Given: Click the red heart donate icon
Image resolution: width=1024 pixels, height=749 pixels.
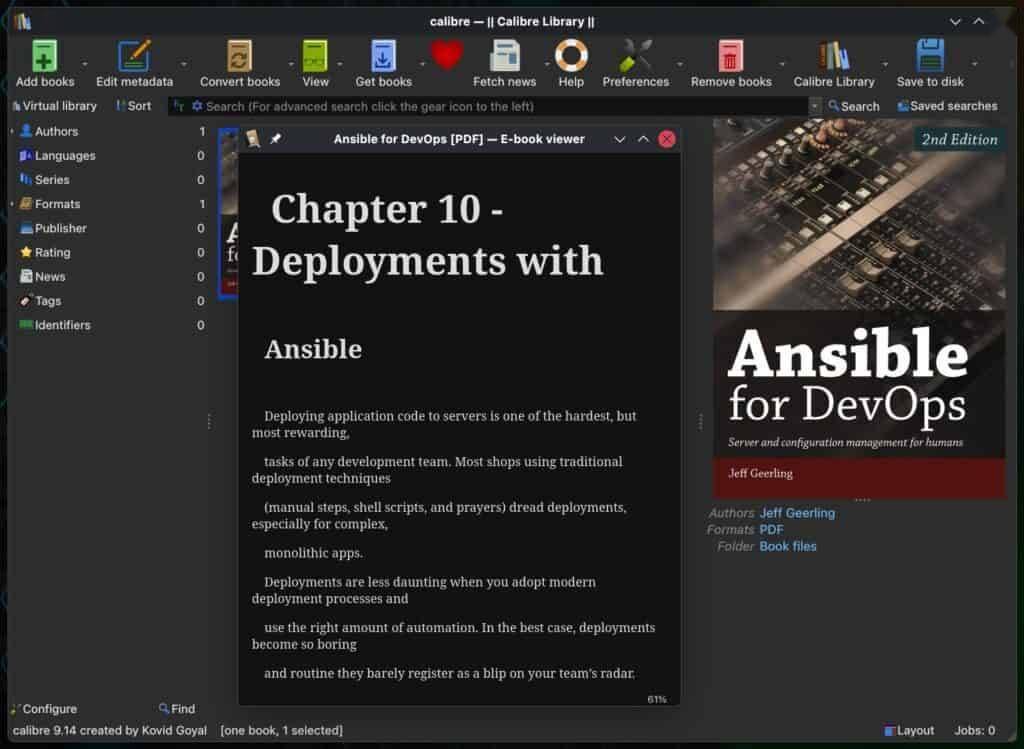Looking at the screenshot, I should pyautogui.click(x=447, y=55).
